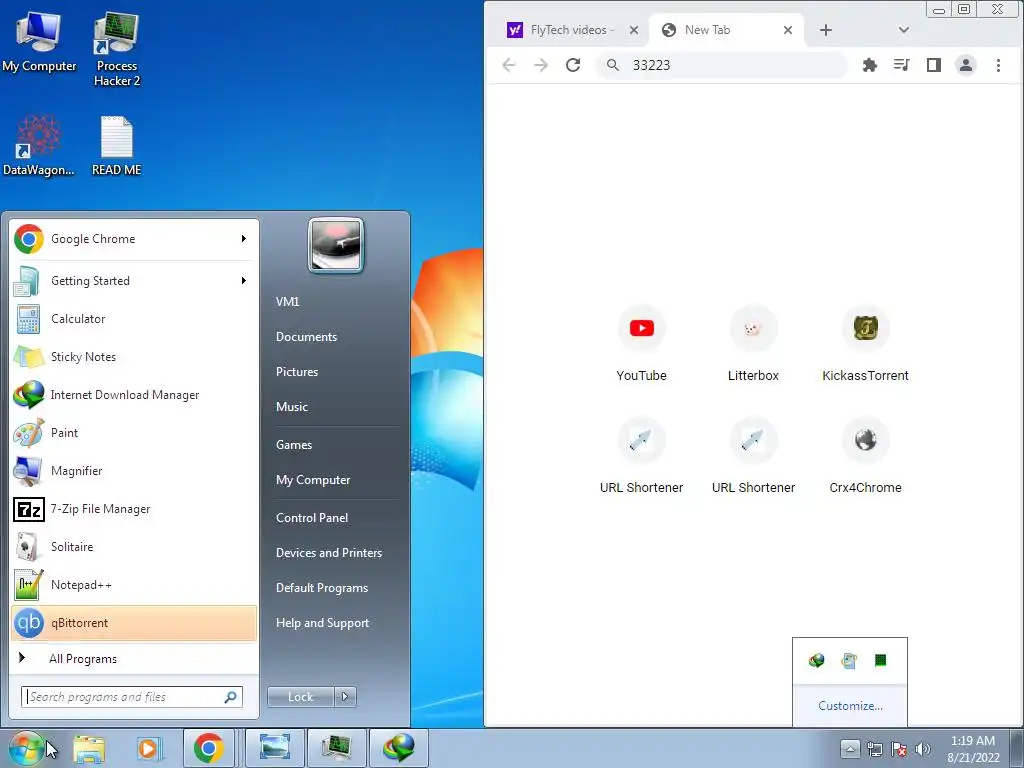Expand Google Chrome jump list arrow

[x=244, y=239]
